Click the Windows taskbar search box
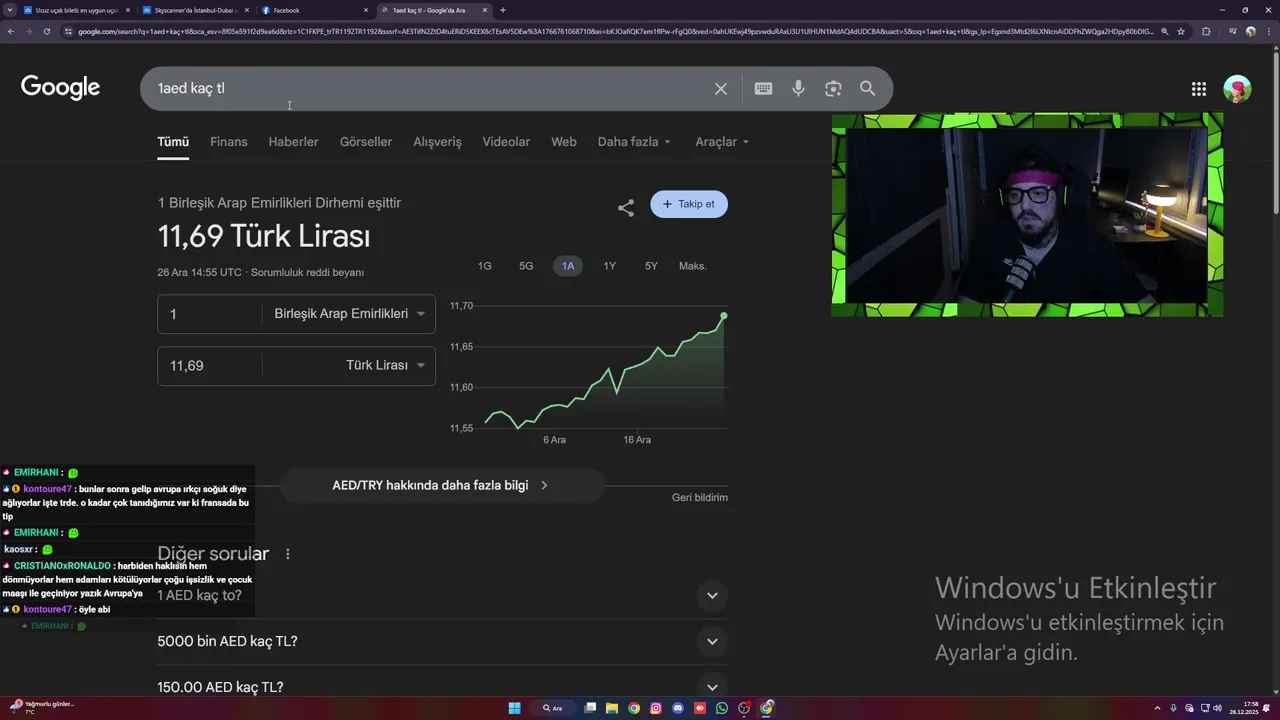Screen dimensions: 1280x720 553,708
